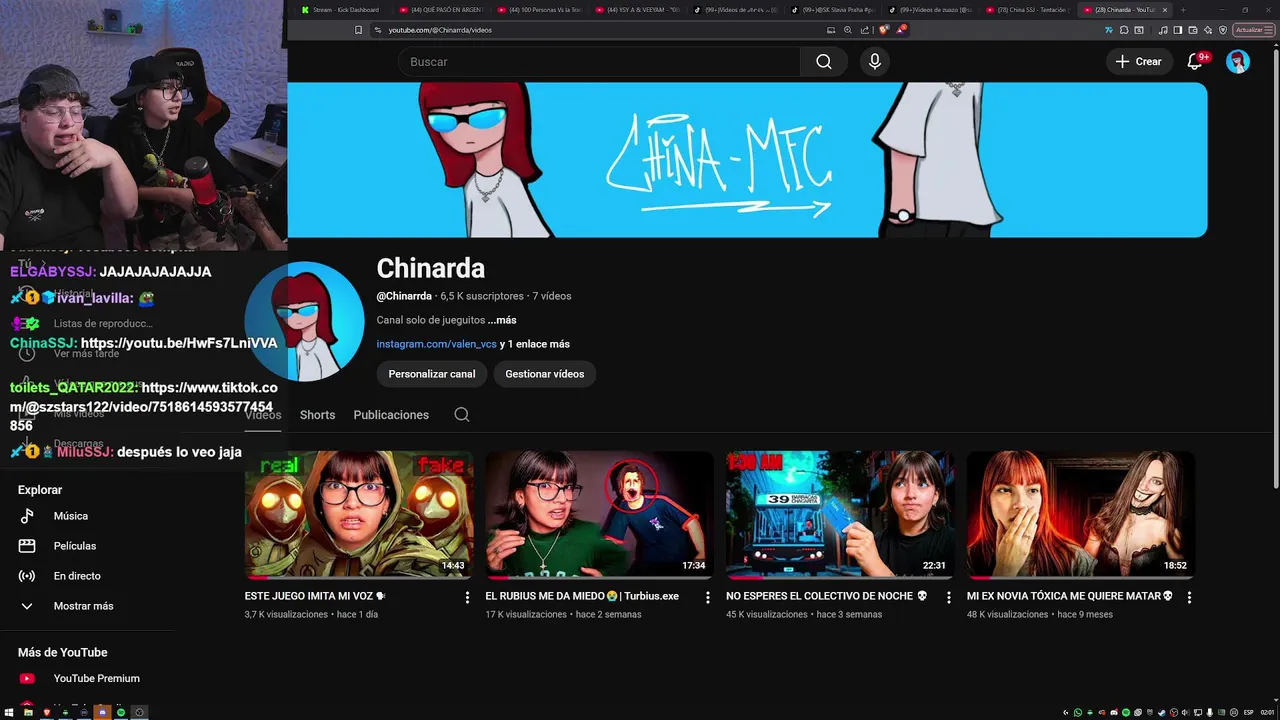Screen dimensions: 1280x720
Task: Switch to the 100 Personas Vs la Tele tab
Action: (x=535, y=10)
